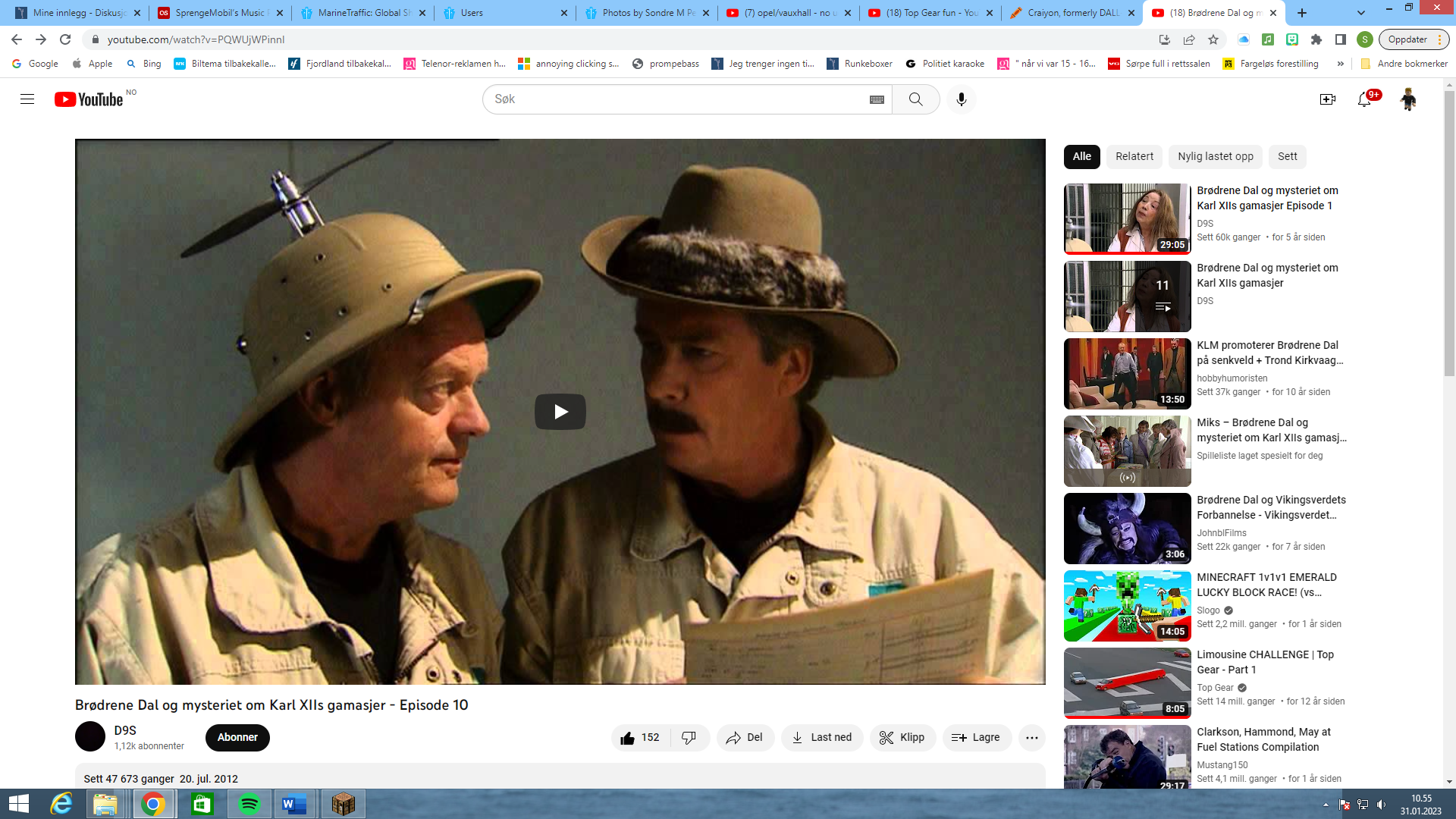Go forward with the browser forward arrow
The height and width of the screenshot is (819, 1456).
[x=41, y=39]
